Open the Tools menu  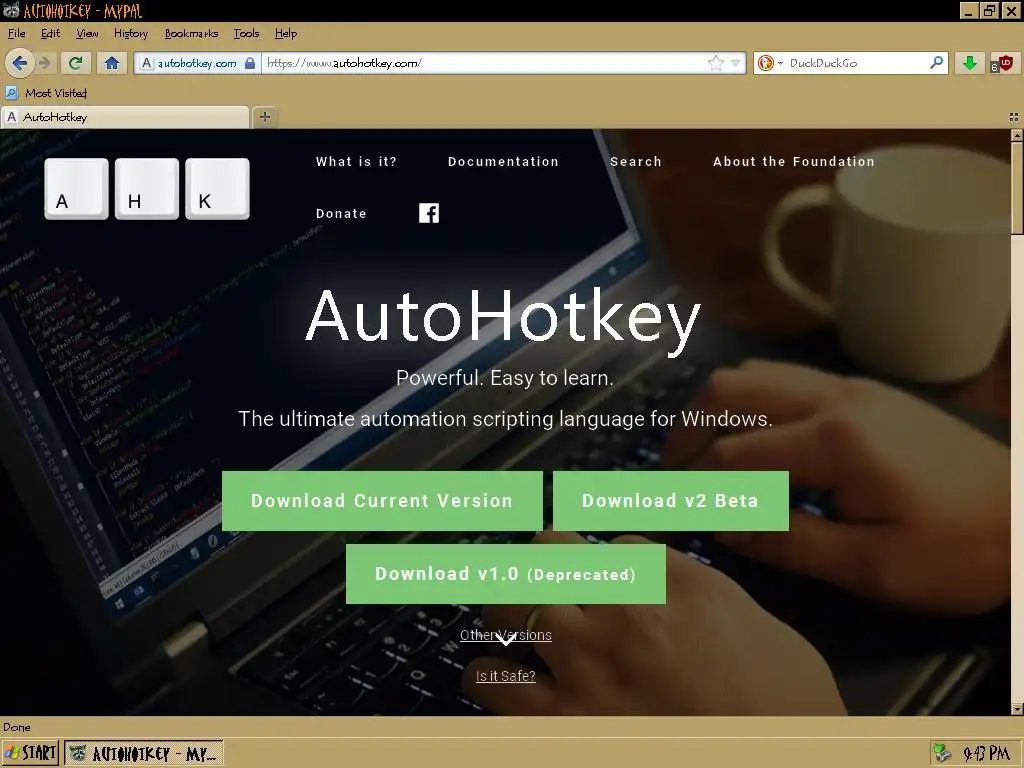[246, 33]
